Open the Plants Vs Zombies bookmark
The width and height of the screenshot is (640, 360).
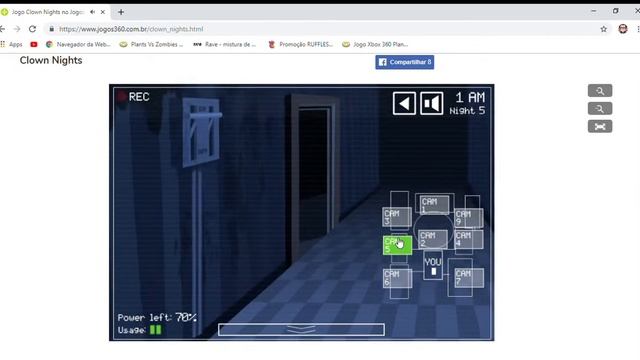click(151, 44)
